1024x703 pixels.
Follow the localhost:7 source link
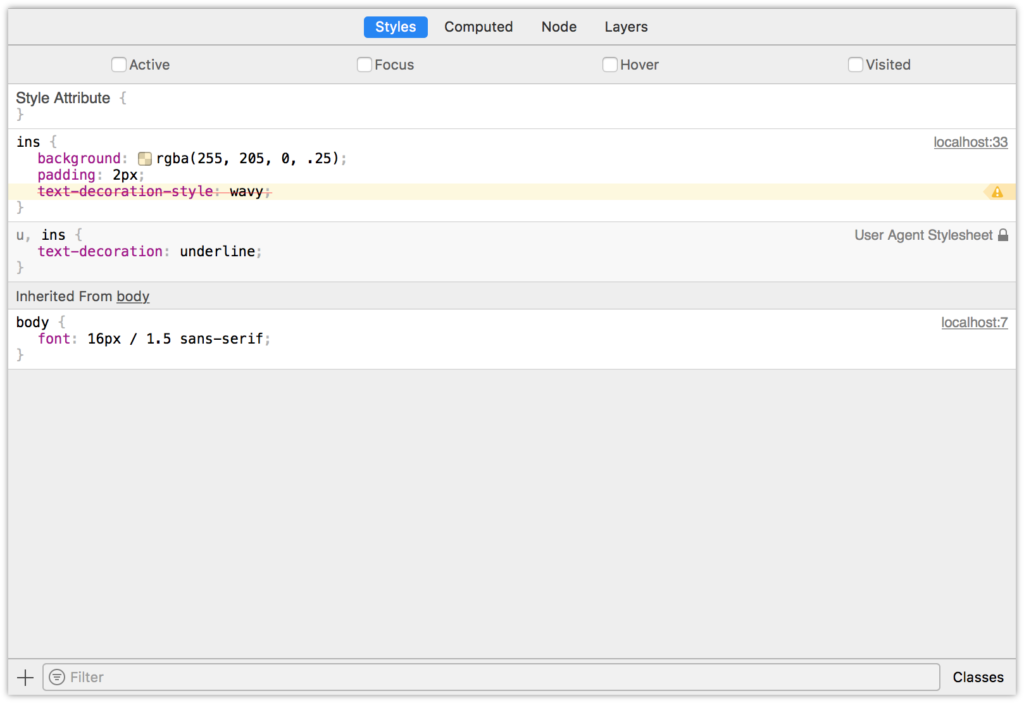pos(974,322)
